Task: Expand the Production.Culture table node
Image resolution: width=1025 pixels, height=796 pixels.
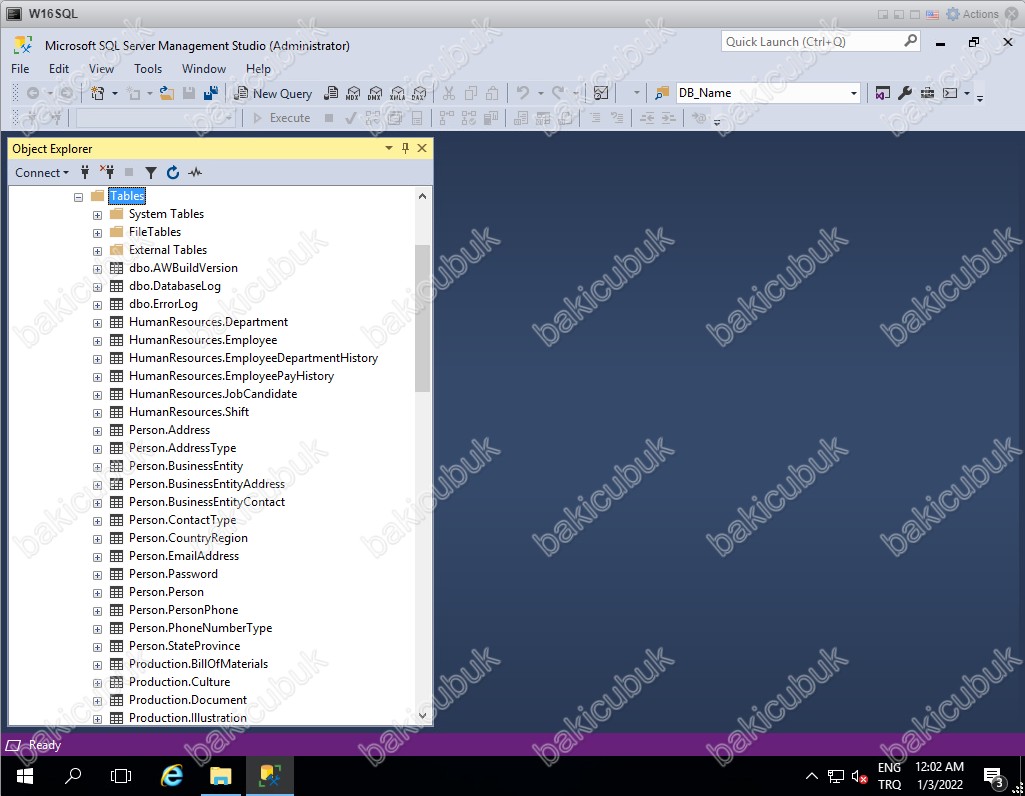Action: (97, 684)
